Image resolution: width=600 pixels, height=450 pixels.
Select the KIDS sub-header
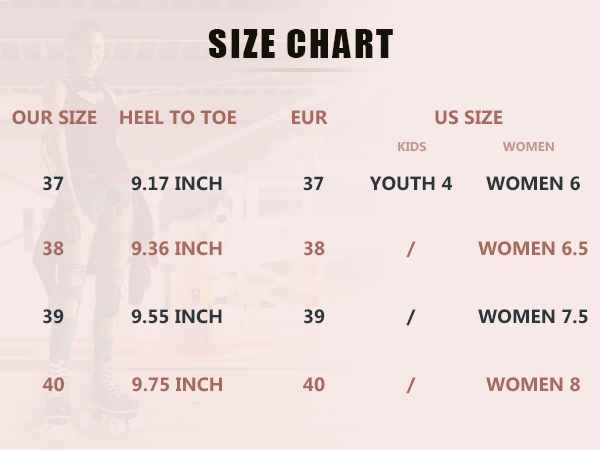[x=412, y=147]
